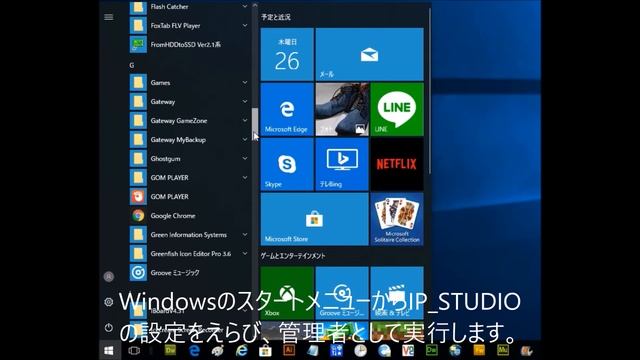The height and width of the screenshot is (360, 640).
Task: Expand the Greenfish Icon Editor Pro 3.6 chevron
Action: click(244, 253)
